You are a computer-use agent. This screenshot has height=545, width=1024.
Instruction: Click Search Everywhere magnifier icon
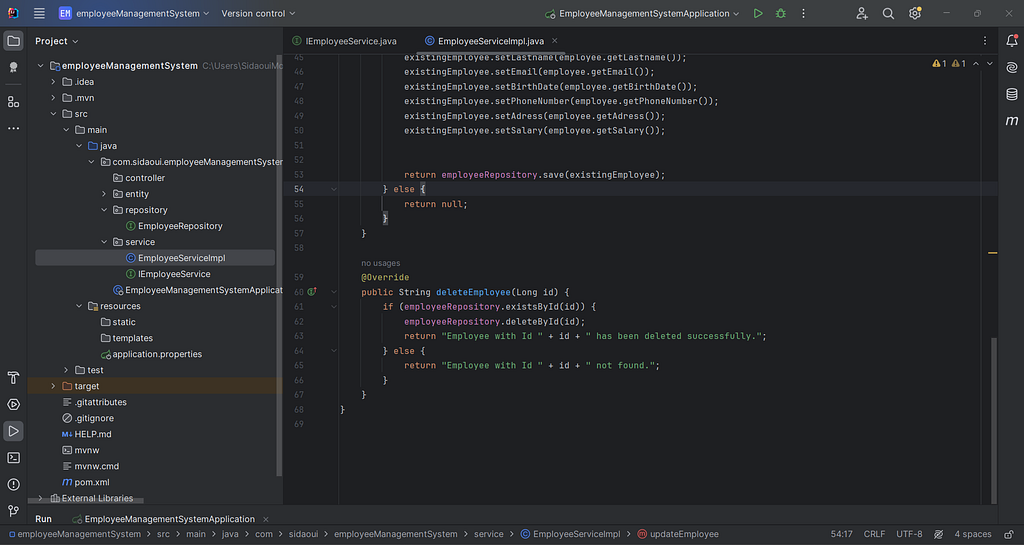click(888, 13)
